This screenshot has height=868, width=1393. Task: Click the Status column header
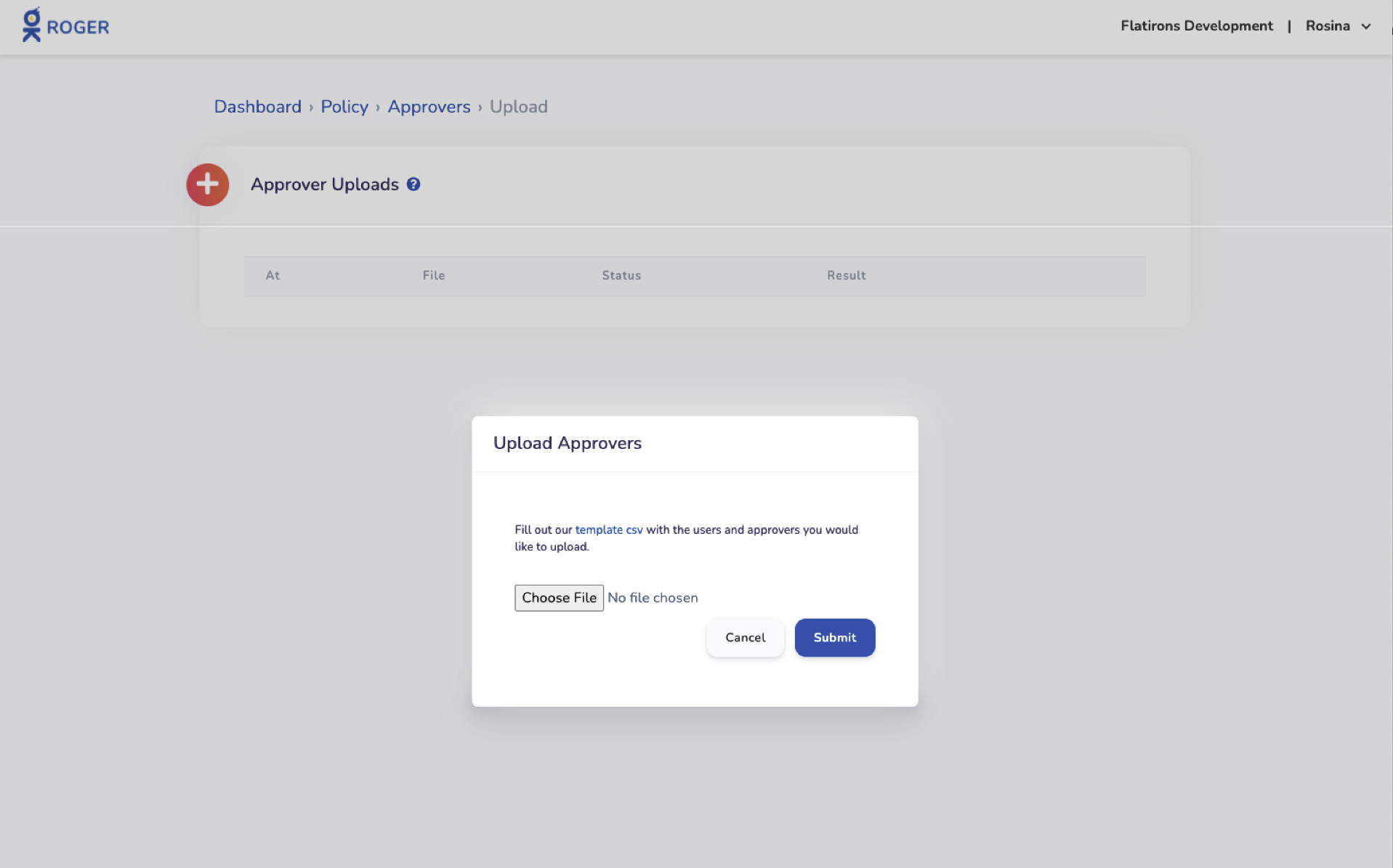point(621,275)
